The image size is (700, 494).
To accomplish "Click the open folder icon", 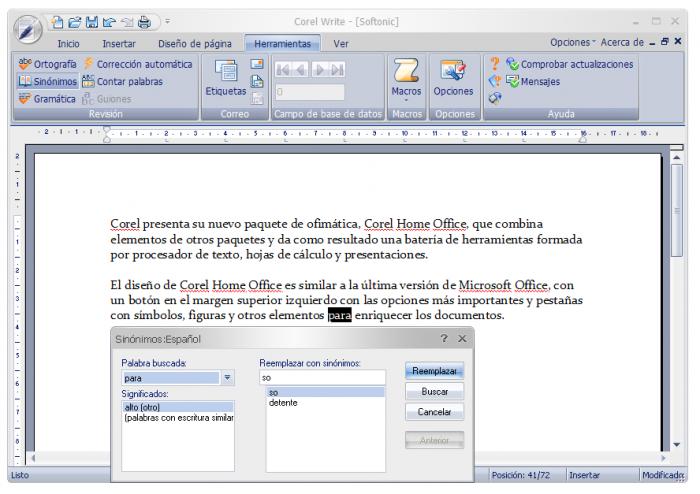I will coord(75,22).
